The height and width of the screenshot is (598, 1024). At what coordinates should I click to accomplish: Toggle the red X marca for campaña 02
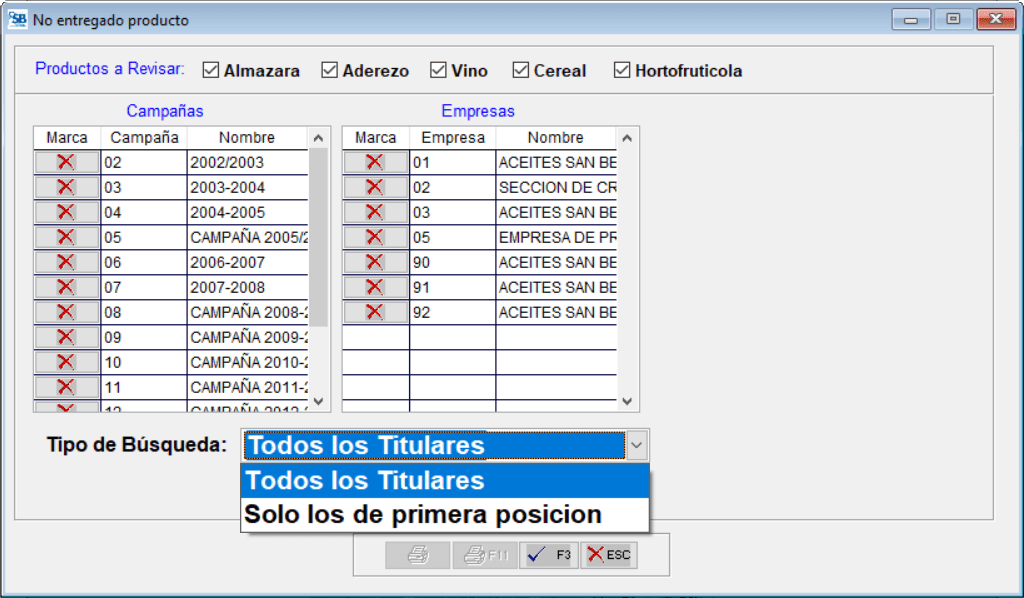(66, 161)
